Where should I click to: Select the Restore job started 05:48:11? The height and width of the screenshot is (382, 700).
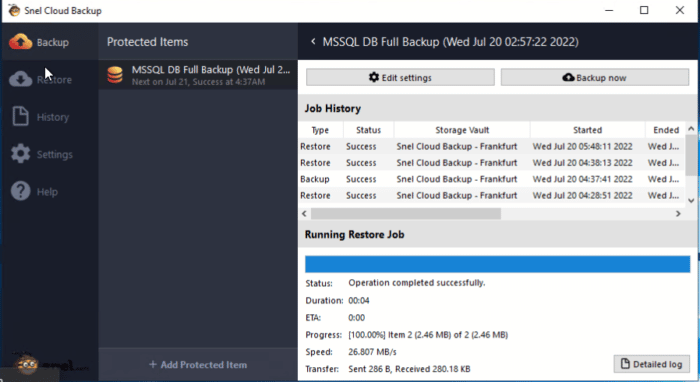pos(491,146)
